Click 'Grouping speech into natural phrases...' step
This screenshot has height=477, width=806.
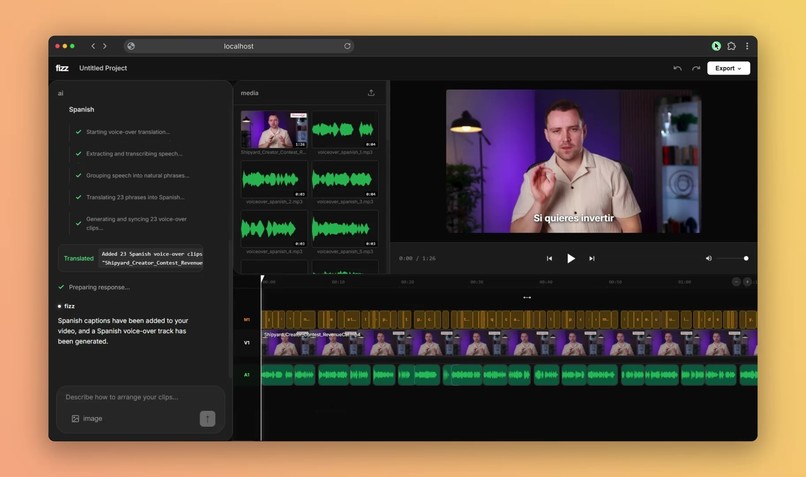(138, 175)
